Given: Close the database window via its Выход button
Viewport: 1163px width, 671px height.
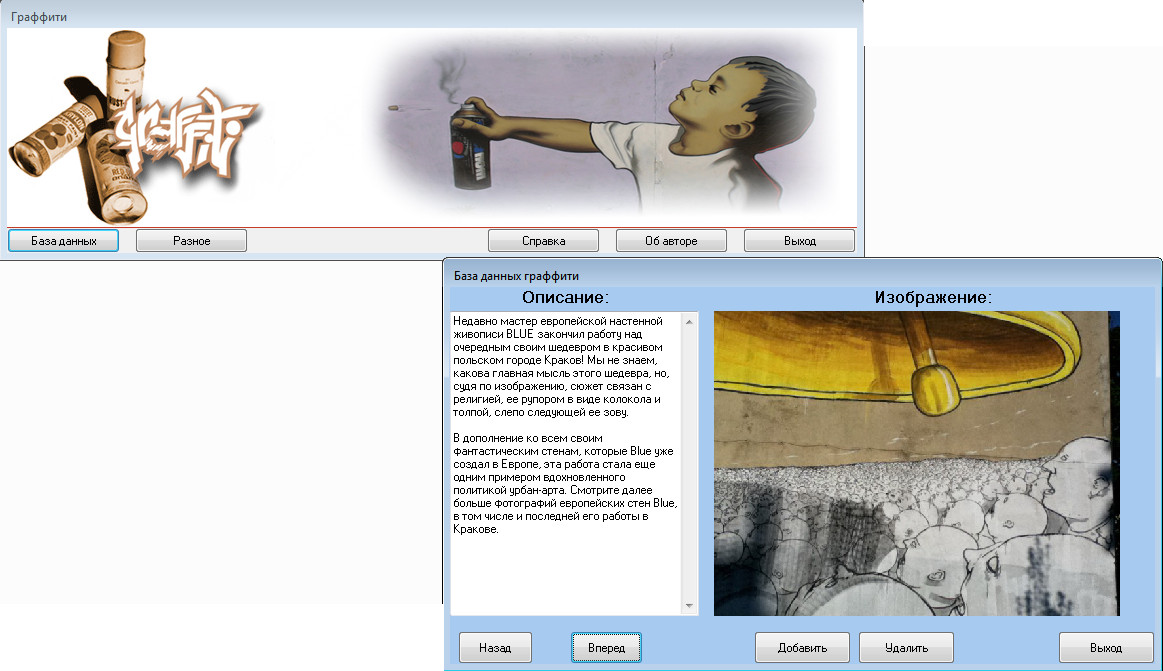Looking at the screenshot, I should point(1106,647).
